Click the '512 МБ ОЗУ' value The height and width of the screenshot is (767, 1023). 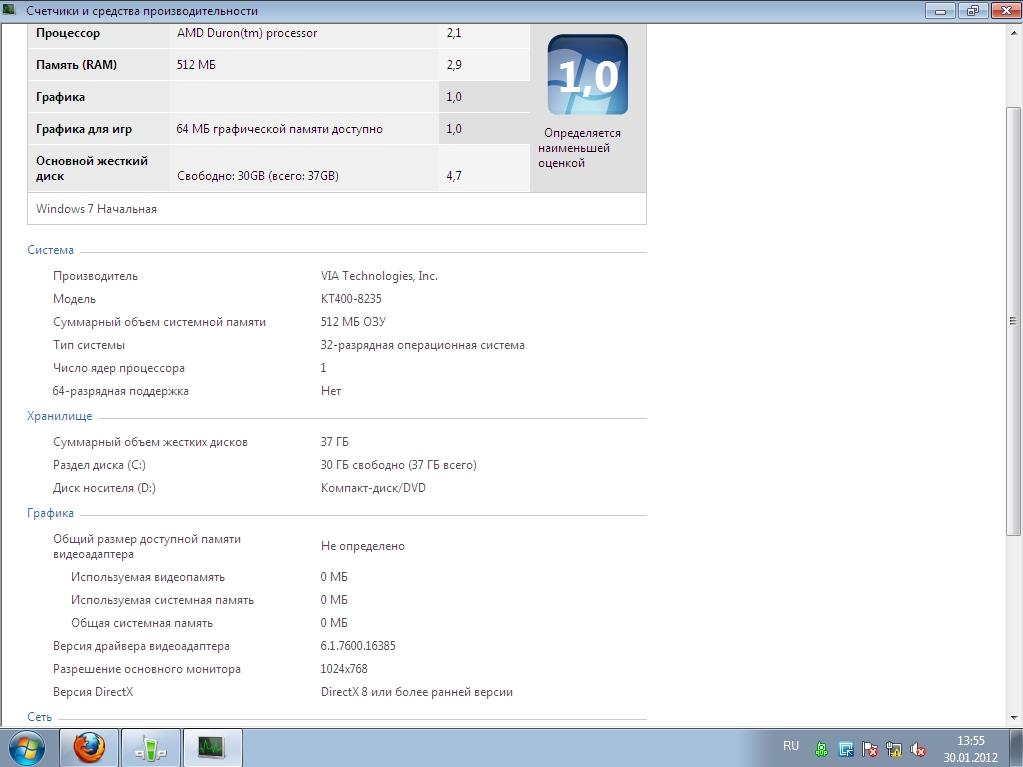point(353,322)
